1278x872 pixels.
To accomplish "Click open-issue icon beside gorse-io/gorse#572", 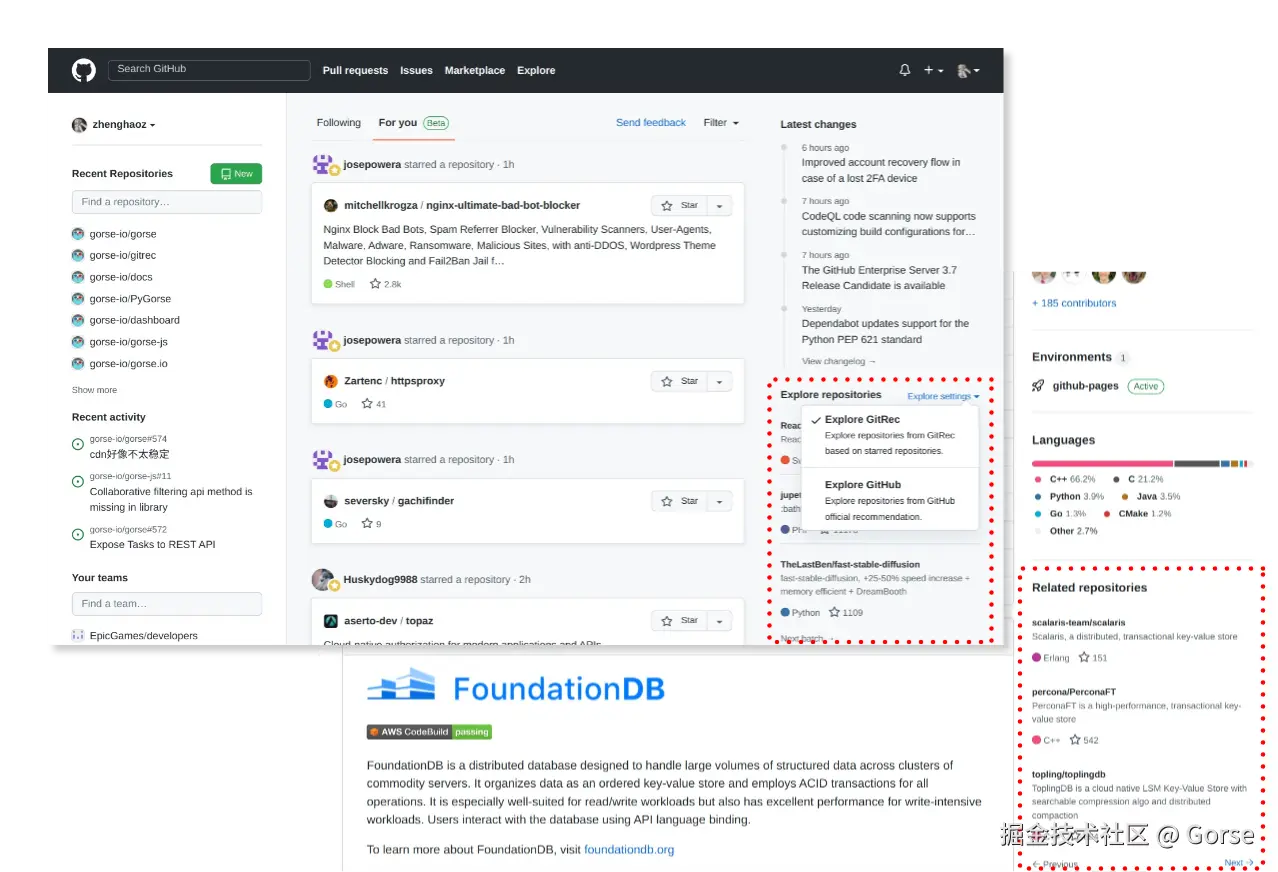I will coord(78,535).
